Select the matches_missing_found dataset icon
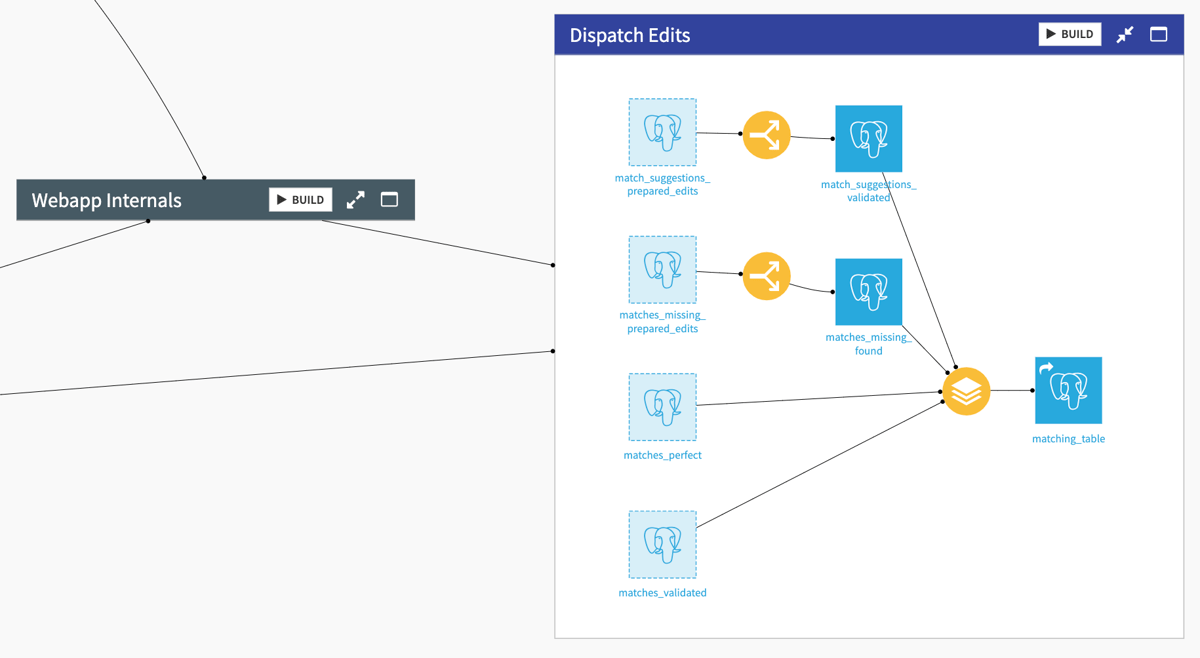This screenshot has height=658, width=1200. pyautogui.click(x=868, y=292)
